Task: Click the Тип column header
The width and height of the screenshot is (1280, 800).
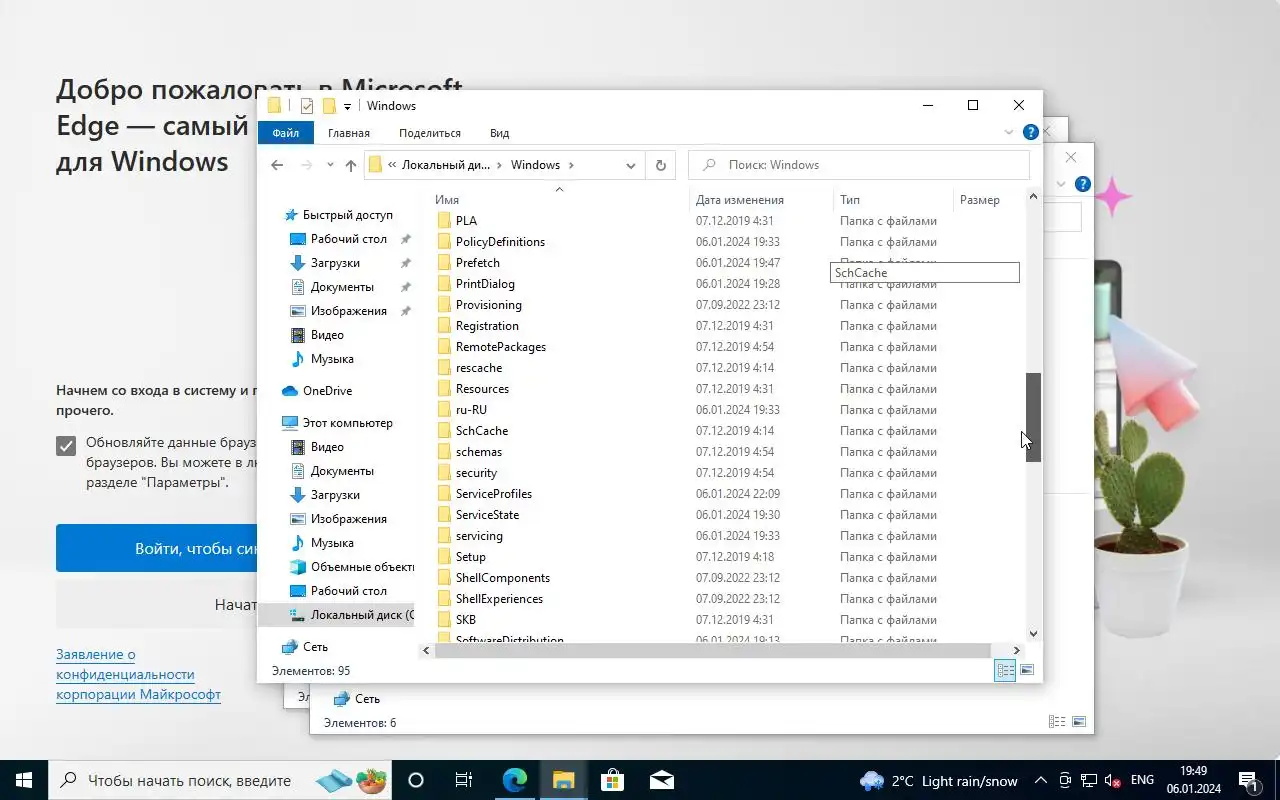Action: pos(850,200)
